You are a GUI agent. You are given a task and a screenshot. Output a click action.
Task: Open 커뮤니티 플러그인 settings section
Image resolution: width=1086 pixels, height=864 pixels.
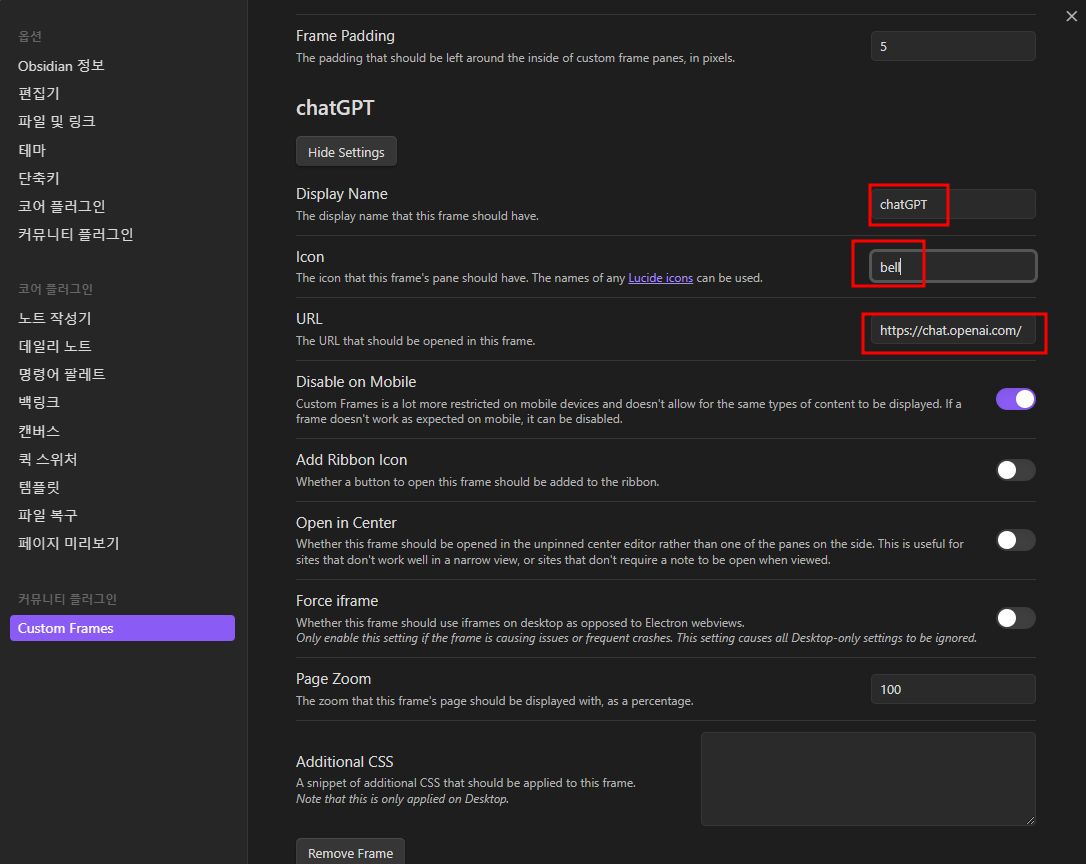(75, 235)
